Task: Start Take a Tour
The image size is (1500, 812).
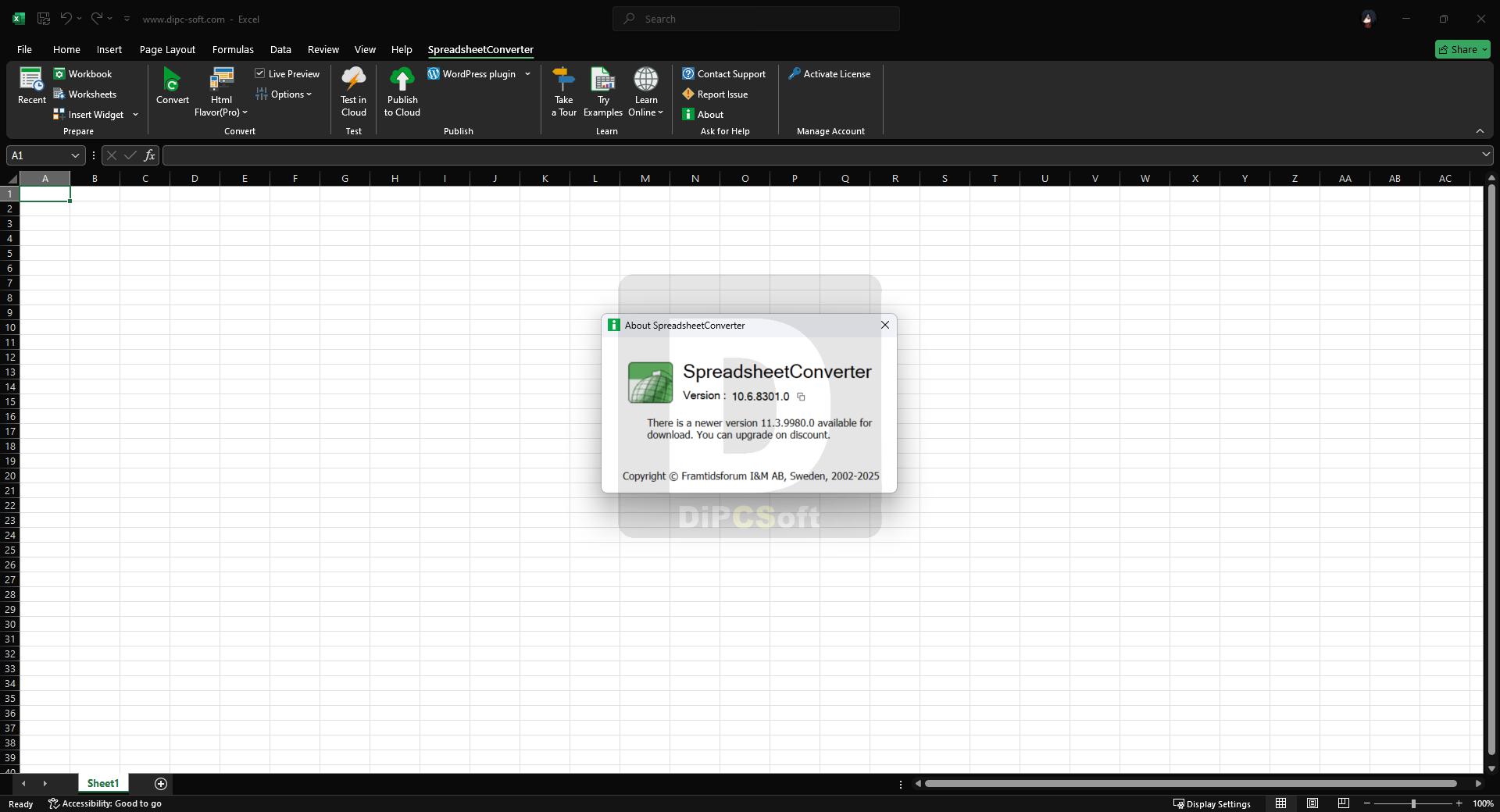Action: click(x=563, y=92)
